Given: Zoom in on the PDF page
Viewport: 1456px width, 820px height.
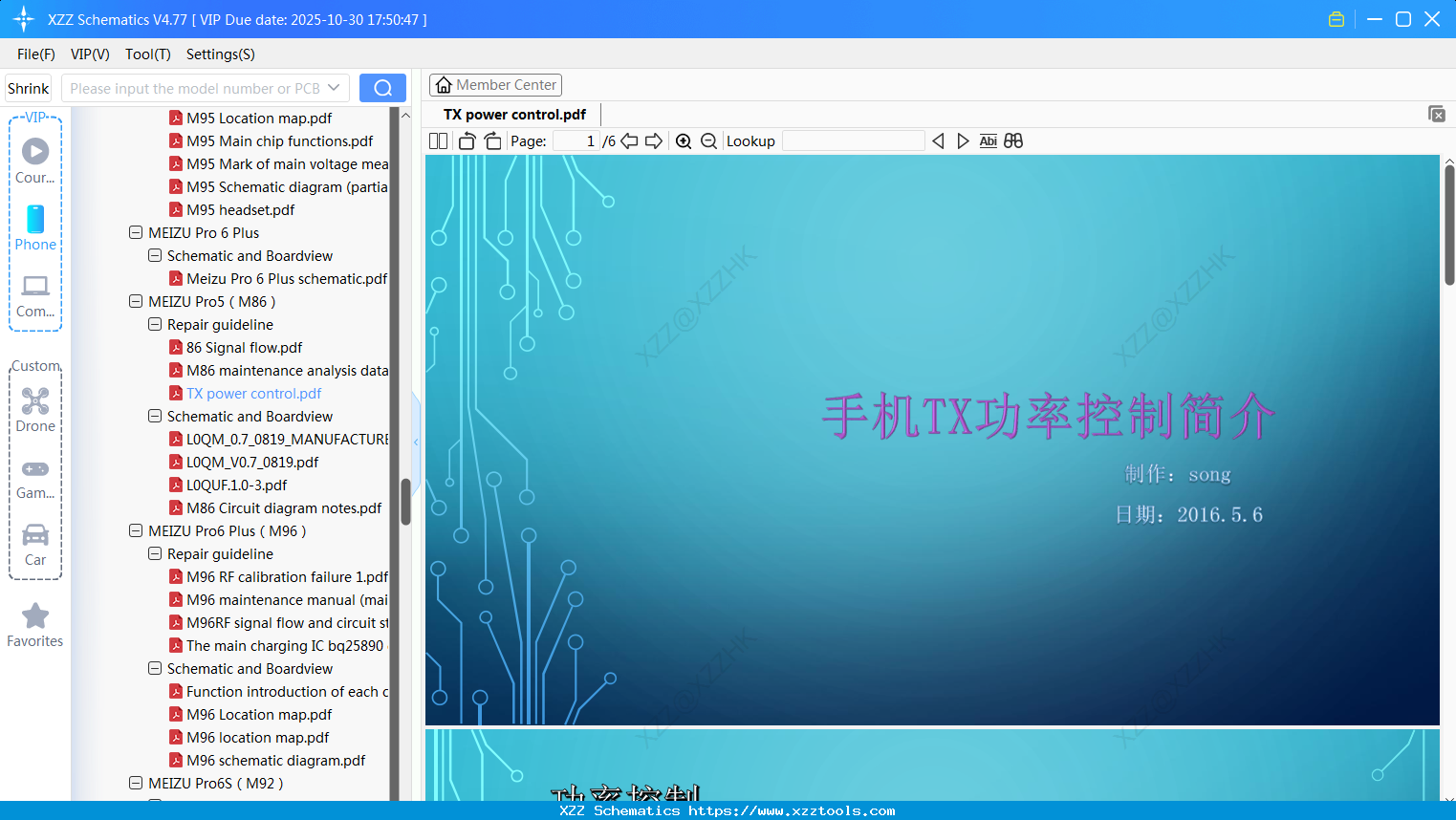Looking at the screenshot, I should tap(684, 140).
